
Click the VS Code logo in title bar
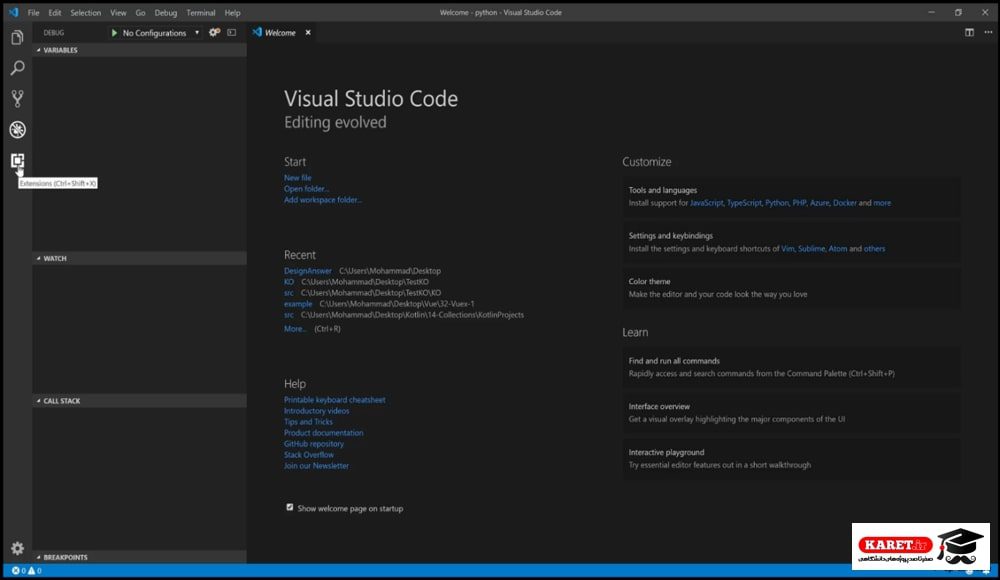(x=13, y=12)
